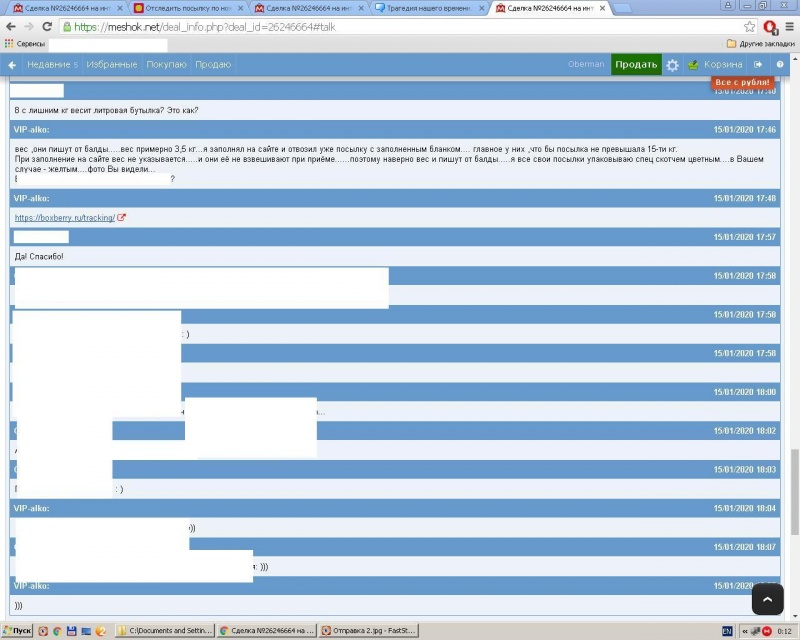This screenshot has width=800, height=640.
Task: Close the Трагедия нашего времени tab
Action: [482, 8]
